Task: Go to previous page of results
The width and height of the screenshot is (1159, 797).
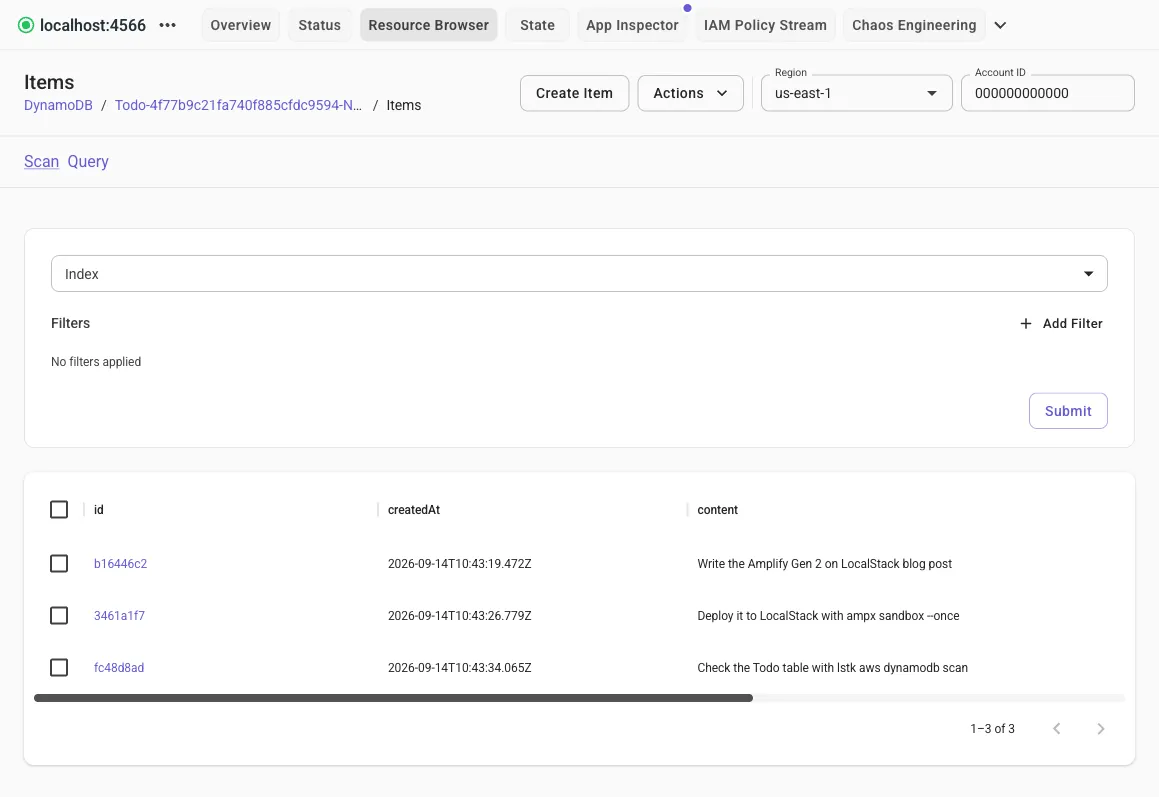Action: 1057,729
